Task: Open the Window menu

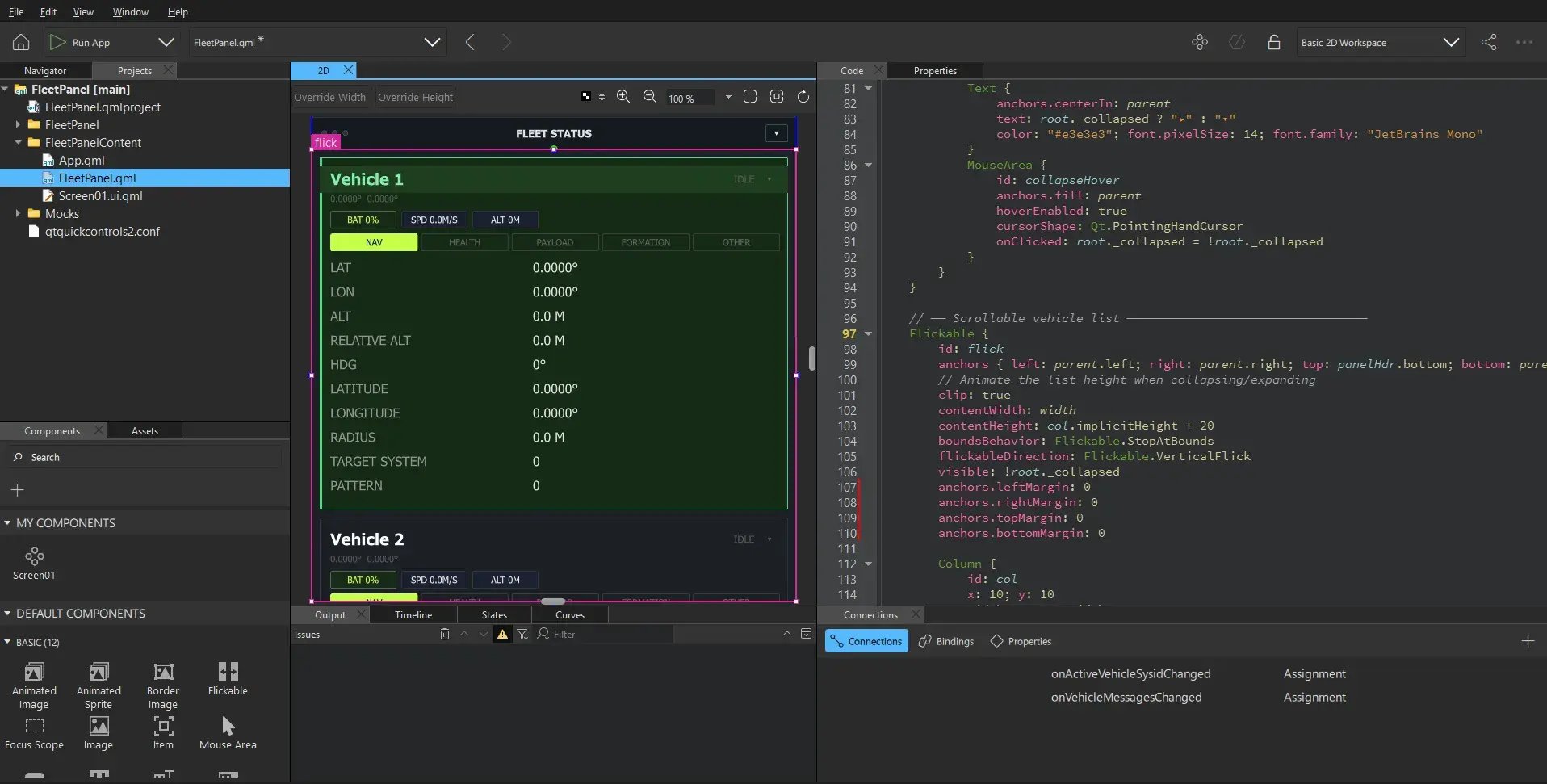Action: point(130,12)
